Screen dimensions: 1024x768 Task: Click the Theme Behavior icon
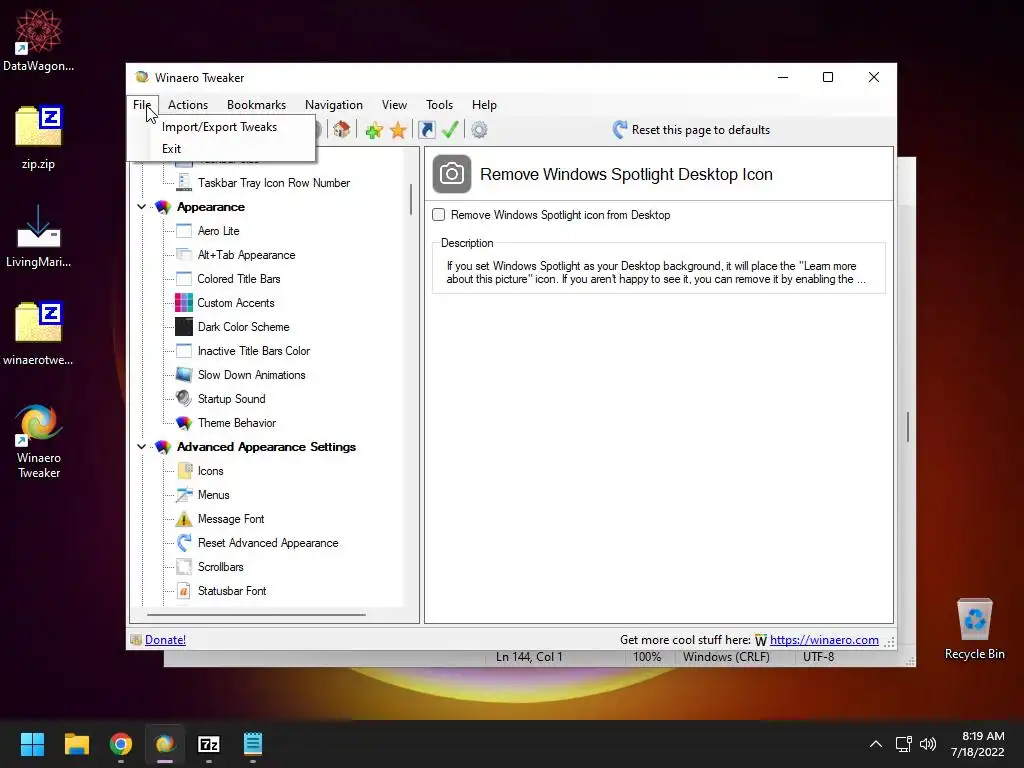[184, 423]
